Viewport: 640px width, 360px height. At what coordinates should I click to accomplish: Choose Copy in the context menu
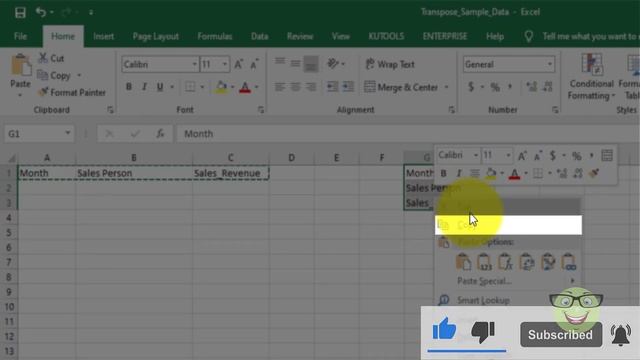pyautogui.click(x=509, y=225)
